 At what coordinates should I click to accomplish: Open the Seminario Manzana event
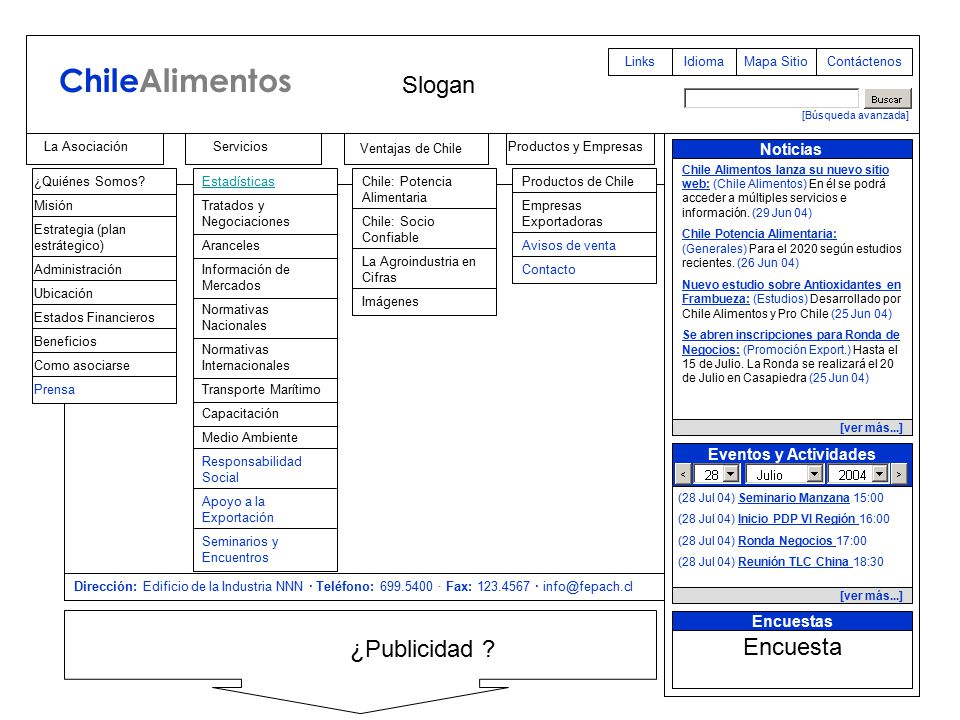pyautogui.click(x=794, y=498)
